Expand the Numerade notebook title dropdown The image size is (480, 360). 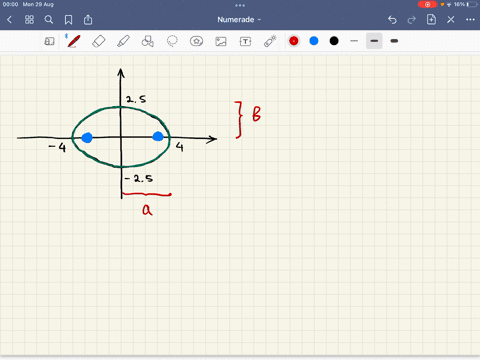pos(239,20)
